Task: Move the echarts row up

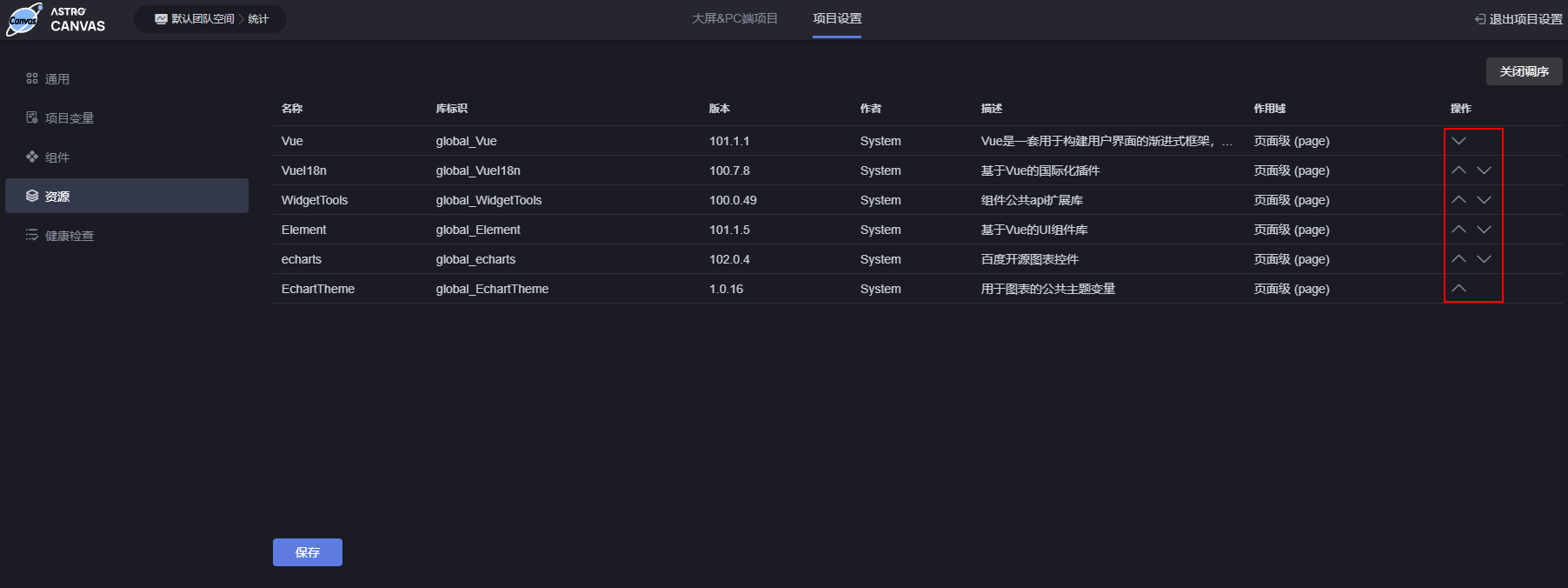Action: 1458,259
